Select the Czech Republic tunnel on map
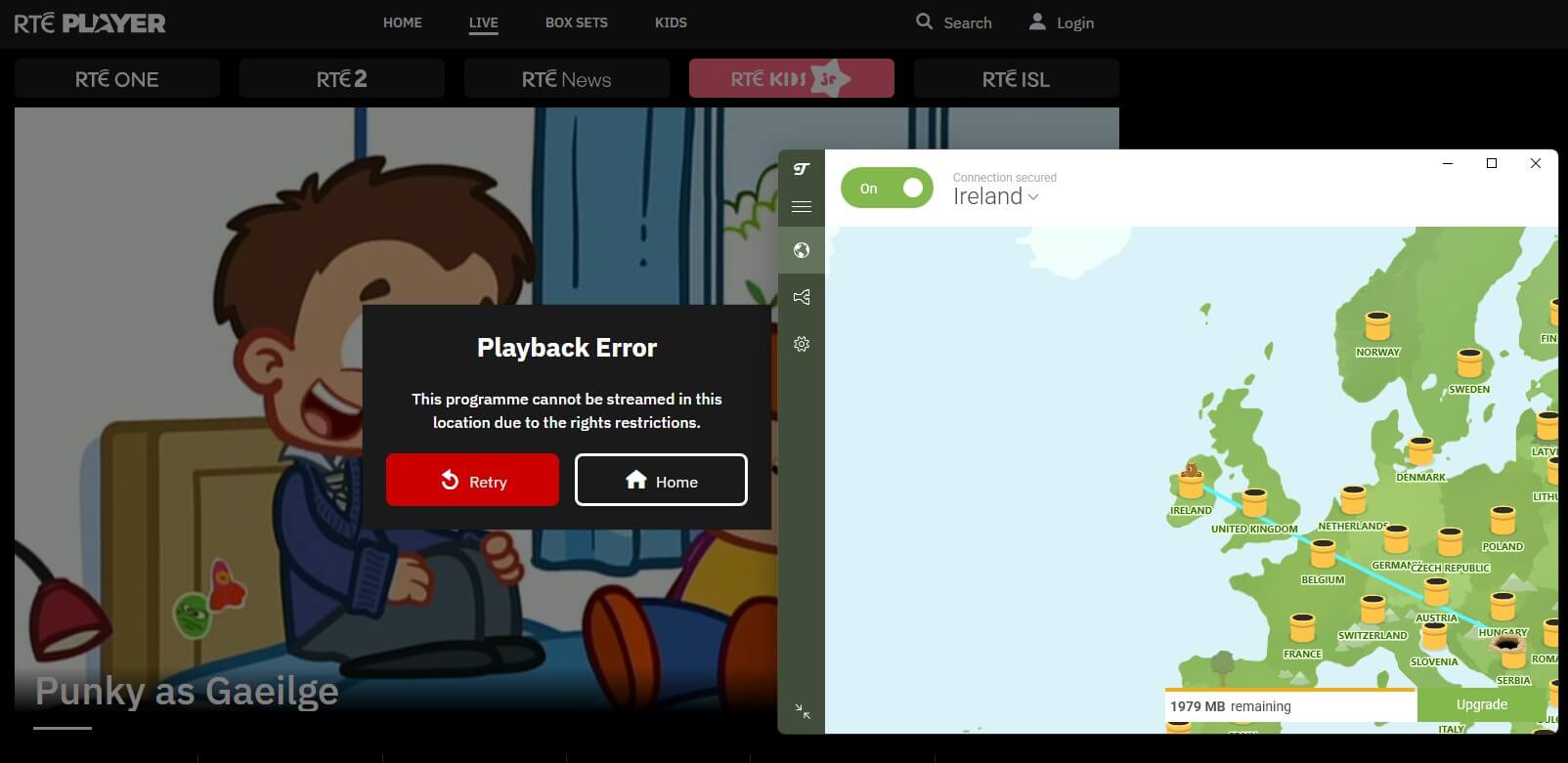Screen dimensions: 1568x763 coord(1450,541)
